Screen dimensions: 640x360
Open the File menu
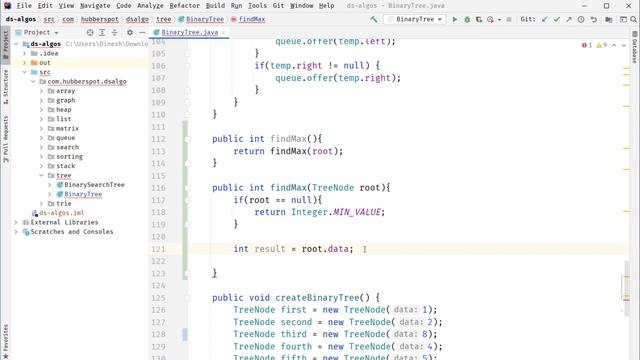point(24,6)
